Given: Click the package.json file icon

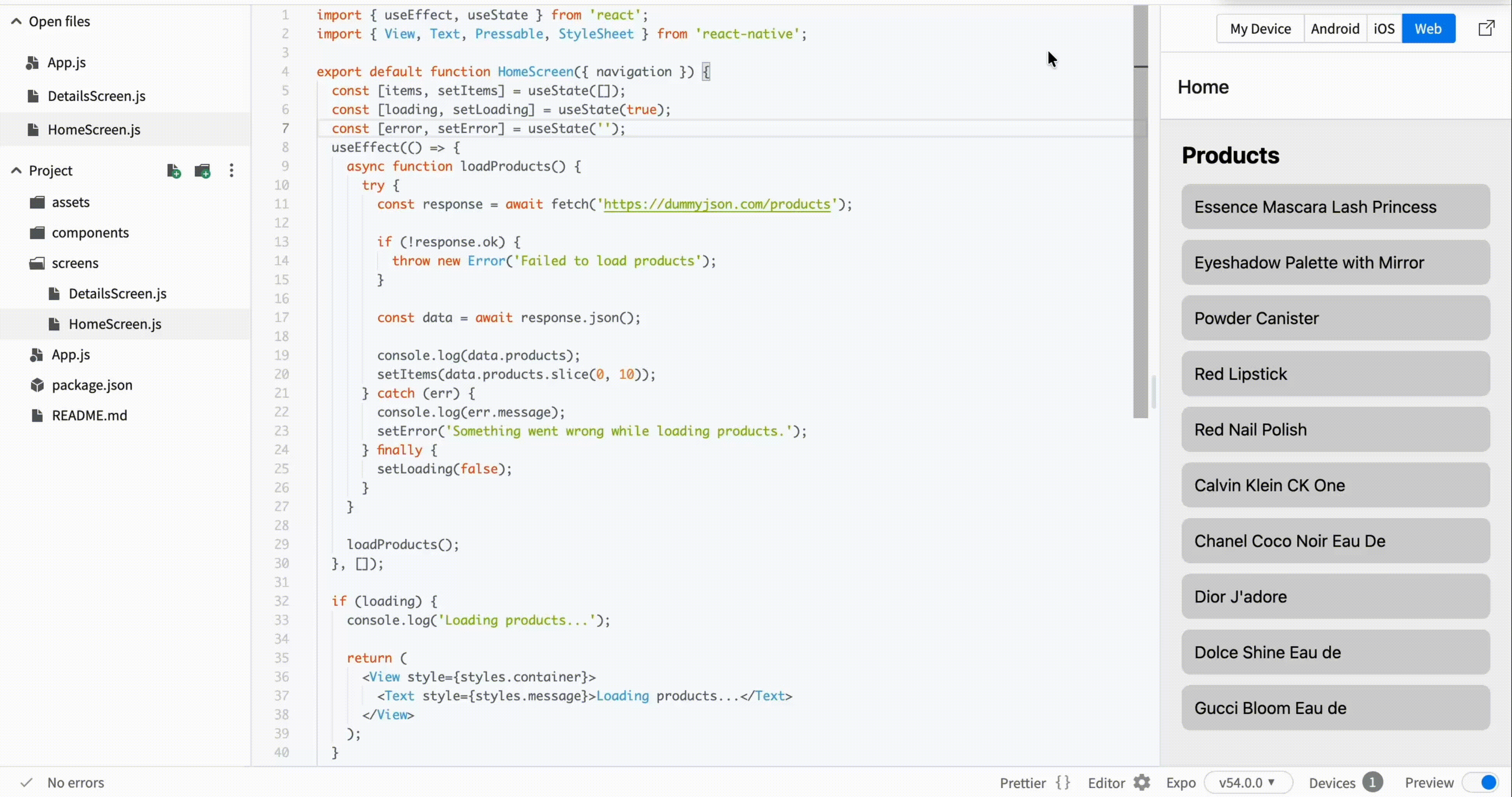Looking at the screenshot, I should (x=37, y=385).
